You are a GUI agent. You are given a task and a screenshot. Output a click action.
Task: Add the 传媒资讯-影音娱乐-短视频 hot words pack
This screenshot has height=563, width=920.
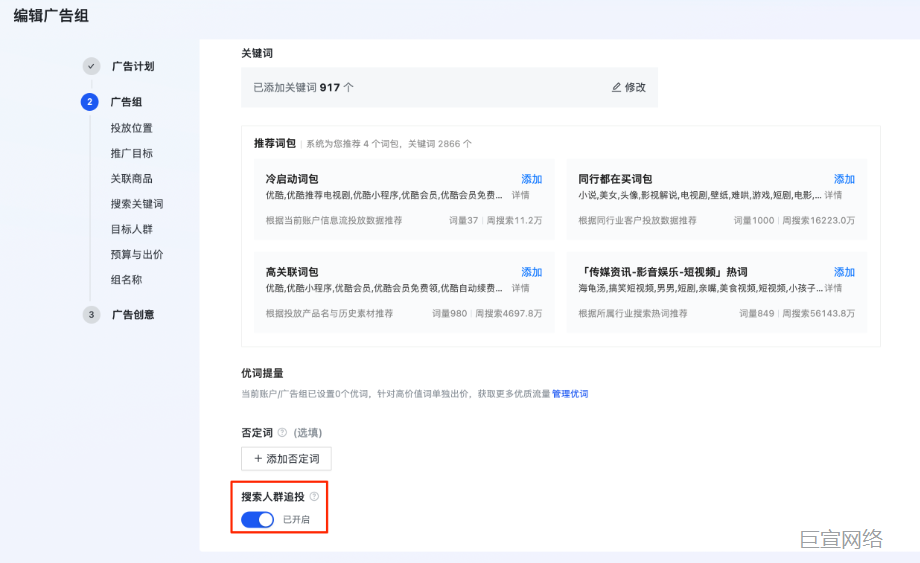(844, 272)
